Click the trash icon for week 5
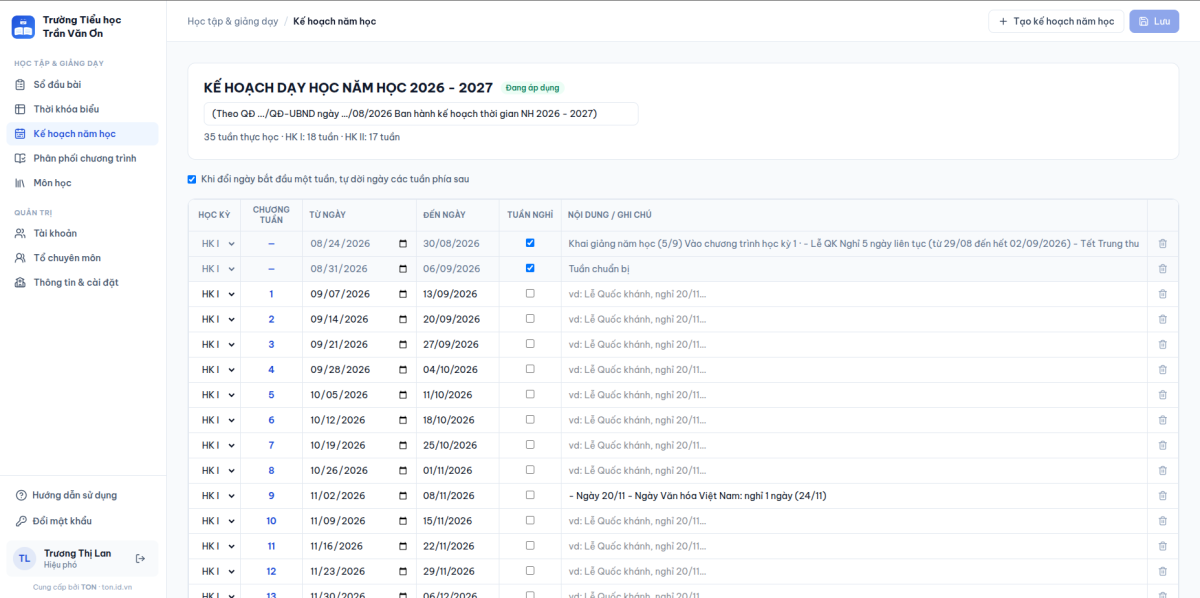The image size is (1200, 598). [x=1162, y=395]
